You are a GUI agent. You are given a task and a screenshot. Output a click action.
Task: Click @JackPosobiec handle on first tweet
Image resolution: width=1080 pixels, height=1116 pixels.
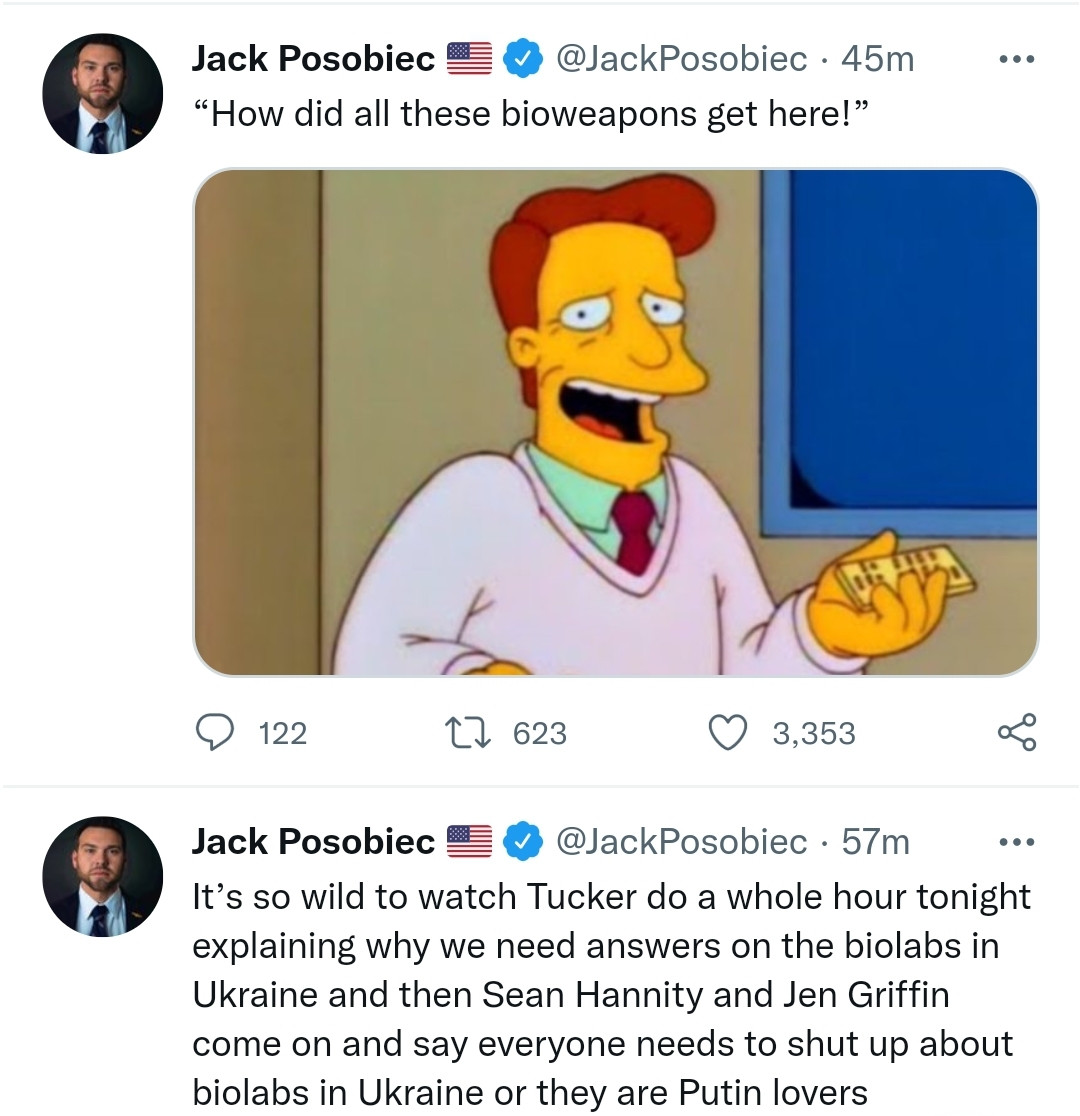click(x=680, y=60)
